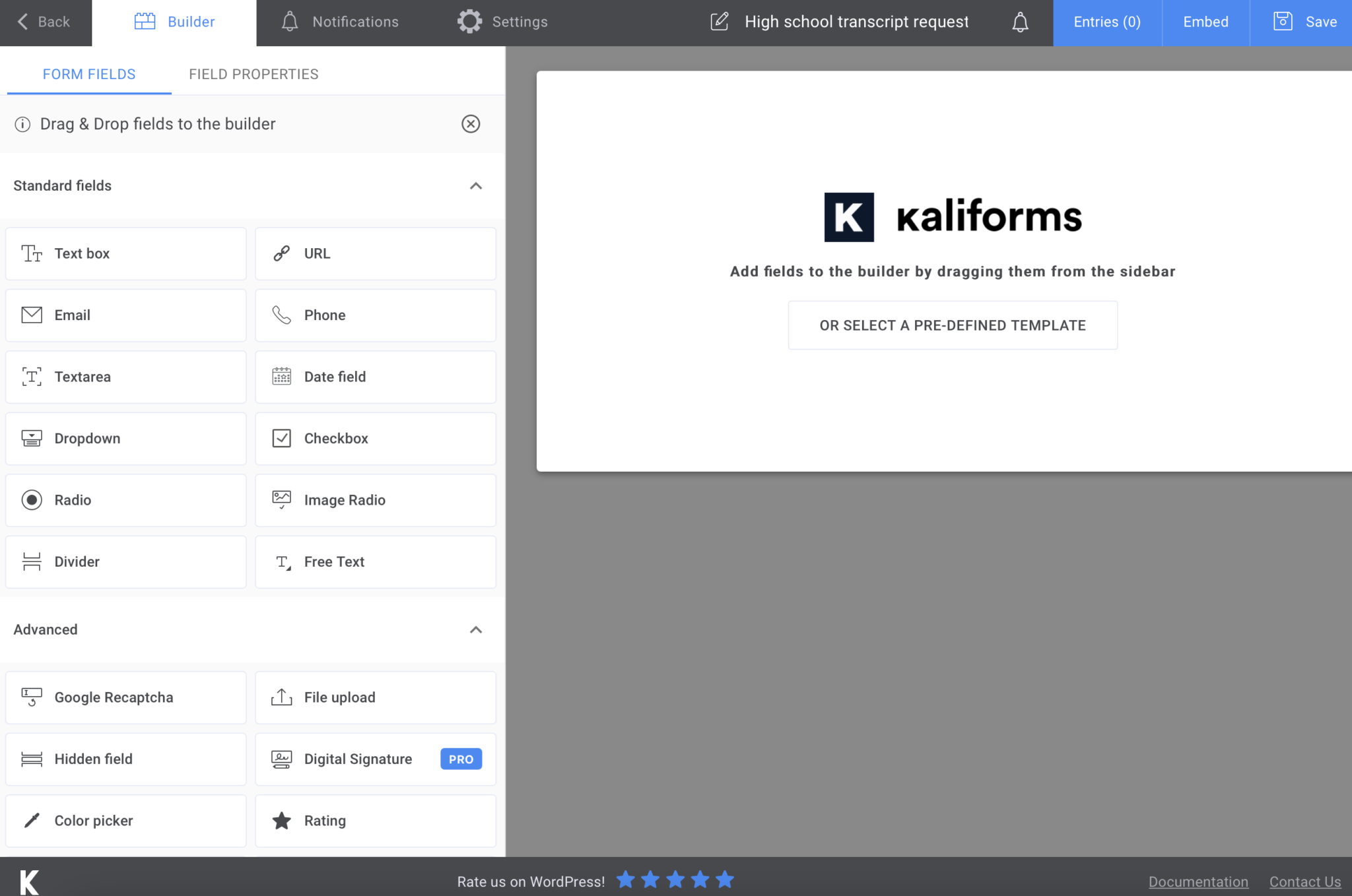The image size is (1352, 896).
Task: Click the Email field envelope icon
Action: point(31,315)
